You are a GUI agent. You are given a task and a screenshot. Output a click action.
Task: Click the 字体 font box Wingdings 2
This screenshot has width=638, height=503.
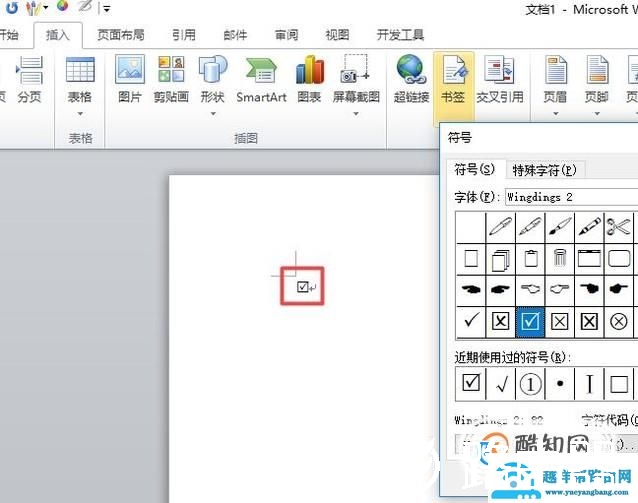(x=571, y=197)
